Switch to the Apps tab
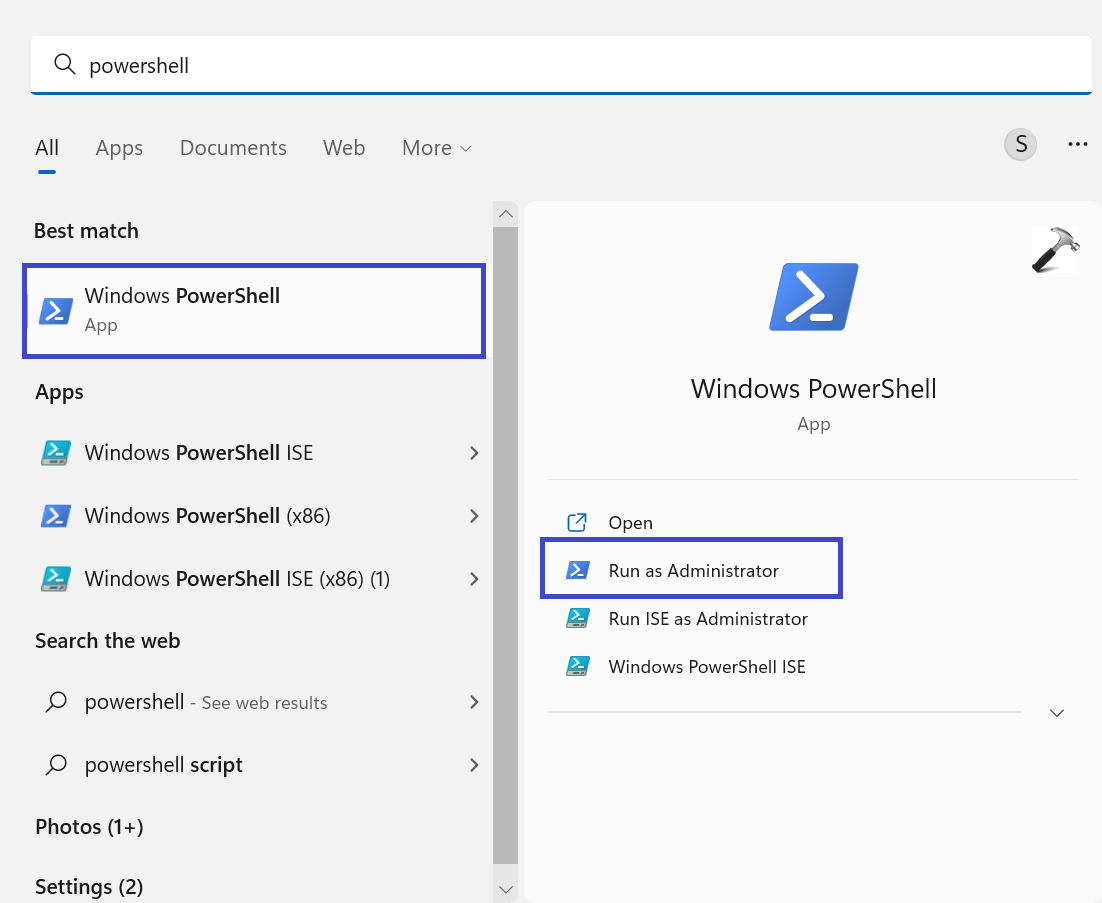 click(119, 148)
